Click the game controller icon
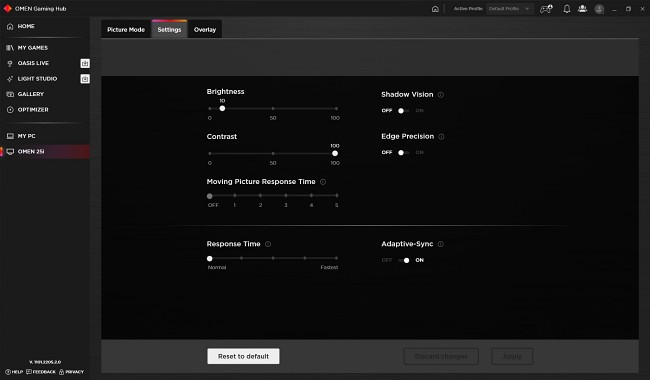The width and height of the screenshot is (650, 380). click(546, 9)
